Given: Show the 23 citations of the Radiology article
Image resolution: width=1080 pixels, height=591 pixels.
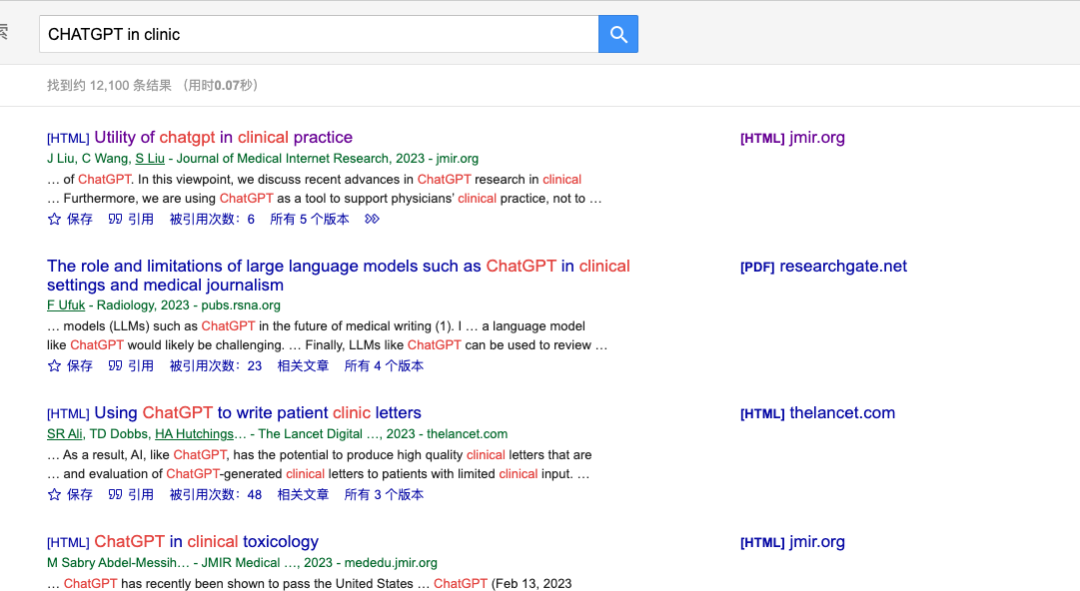Looking at the screenshot, I should (216, 366).
